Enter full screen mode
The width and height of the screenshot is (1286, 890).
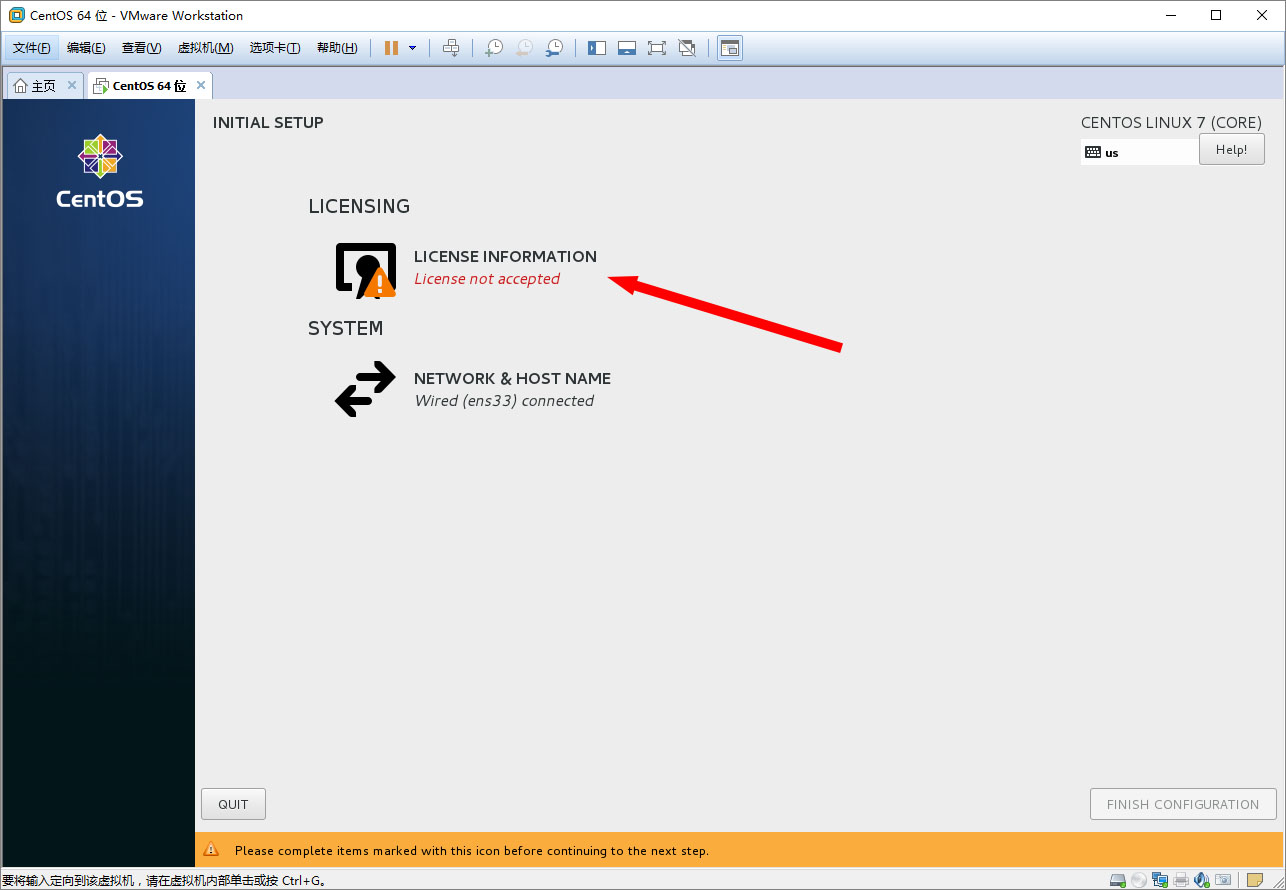657,48
